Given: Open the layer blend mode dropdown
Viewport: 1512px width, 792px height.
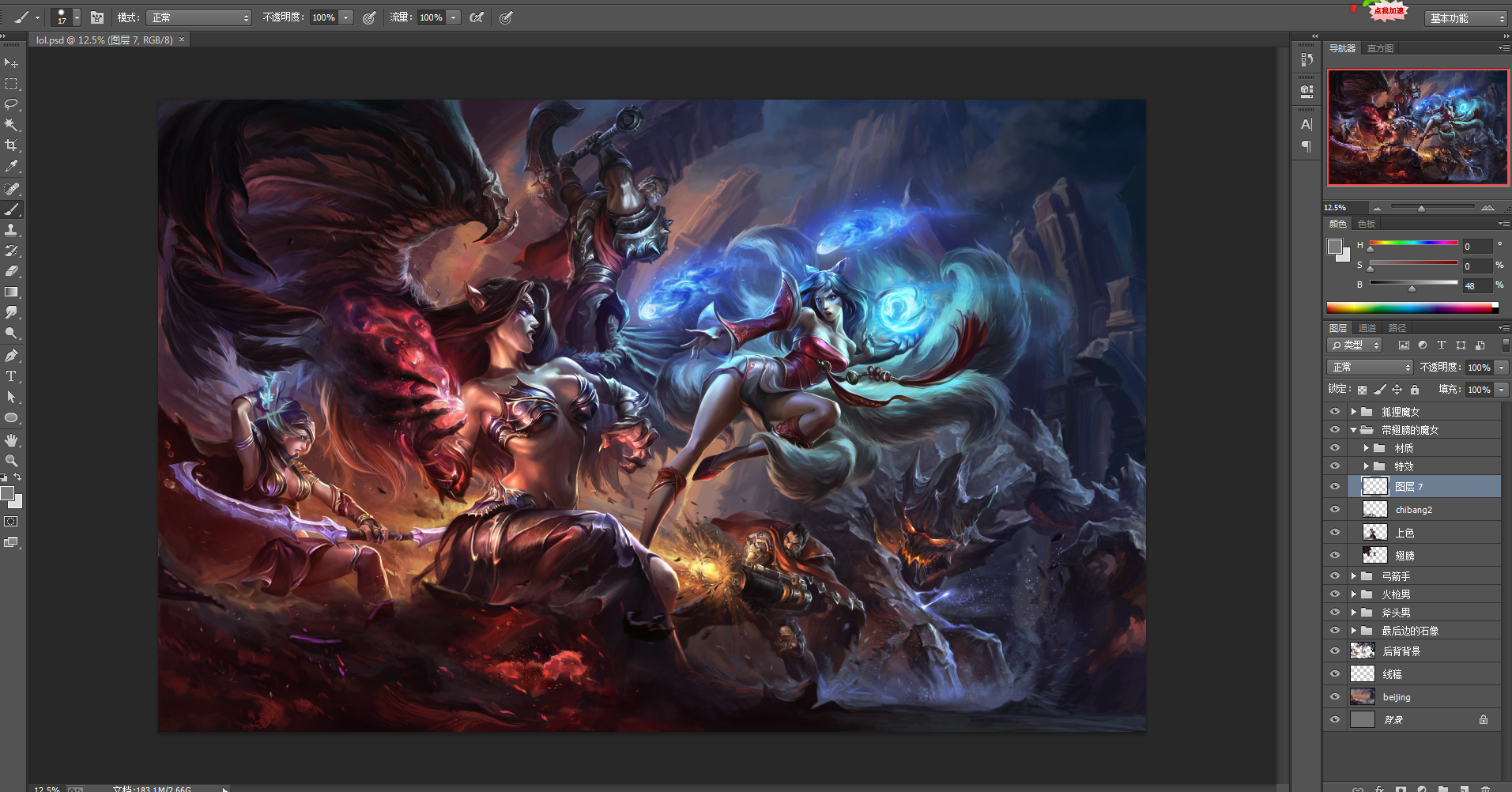Looking at the screenshot, I should point(1370,368).
